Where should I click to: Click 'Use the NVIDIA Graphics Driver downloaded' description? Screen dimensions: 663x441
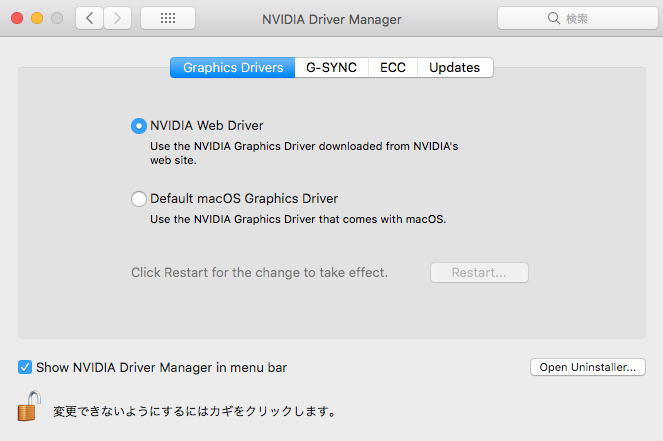click(x=304, y=153)
